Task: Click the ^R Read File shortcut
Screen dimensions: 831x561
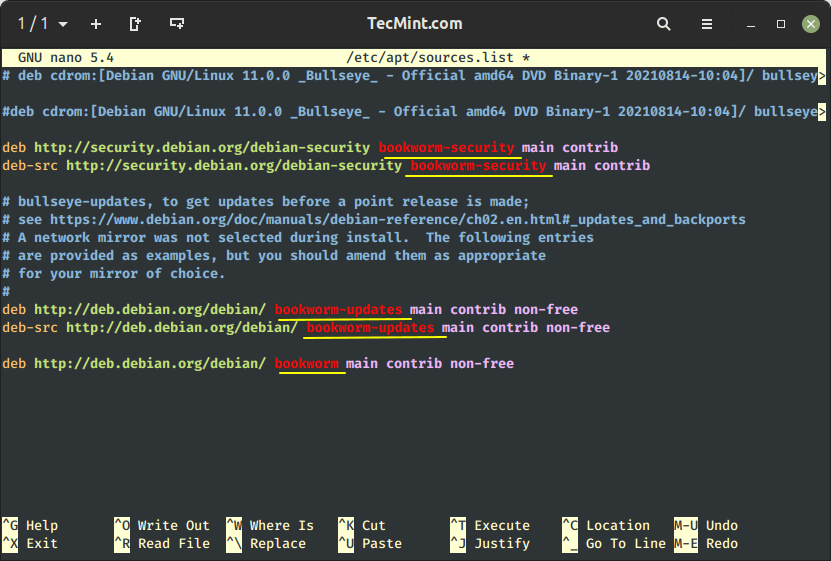Action: point(162,543)
